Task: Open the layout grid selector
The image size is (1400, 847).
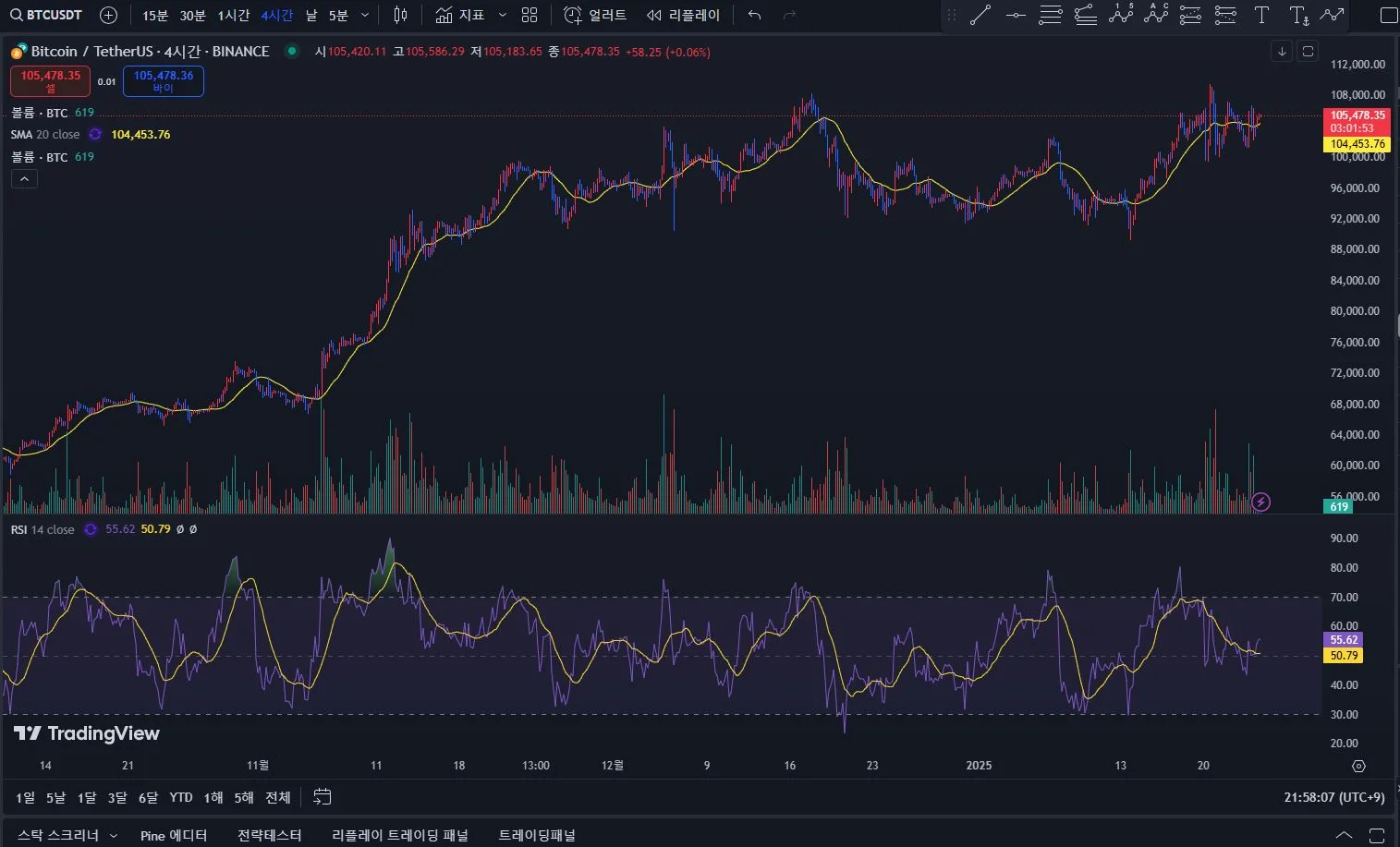Action: pyautogui.click(x=530, y=15)
